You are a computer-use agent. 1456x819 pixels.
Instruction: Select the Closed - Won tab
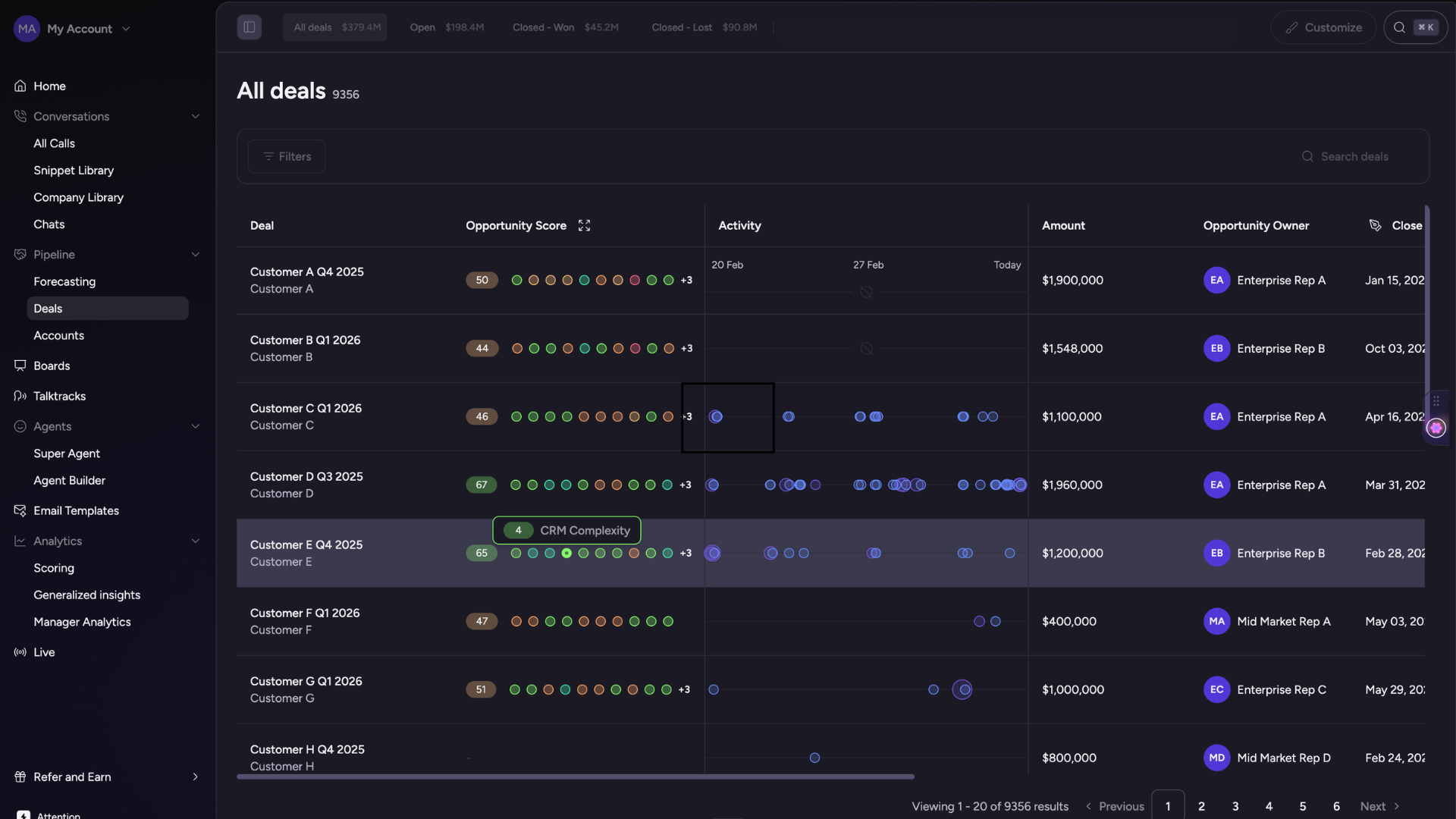coord(565,27)
